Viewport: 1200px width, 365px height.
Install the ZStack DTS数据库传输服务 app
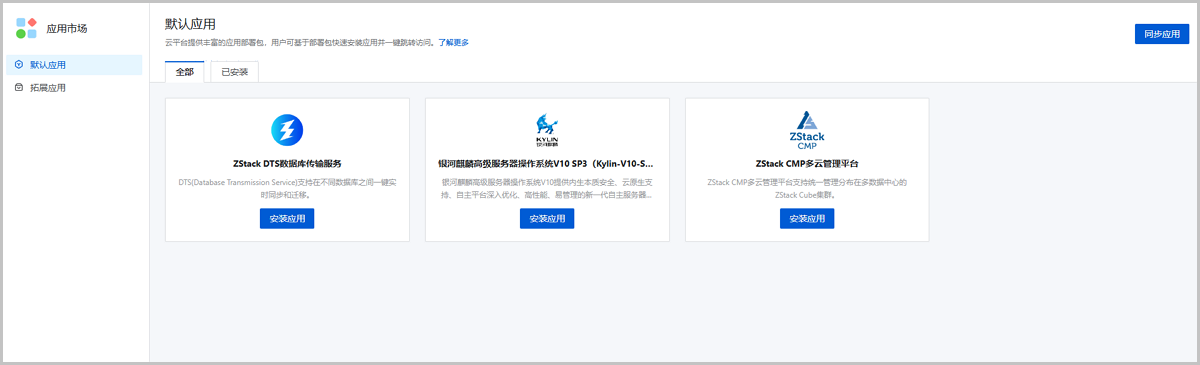point(287,218)
